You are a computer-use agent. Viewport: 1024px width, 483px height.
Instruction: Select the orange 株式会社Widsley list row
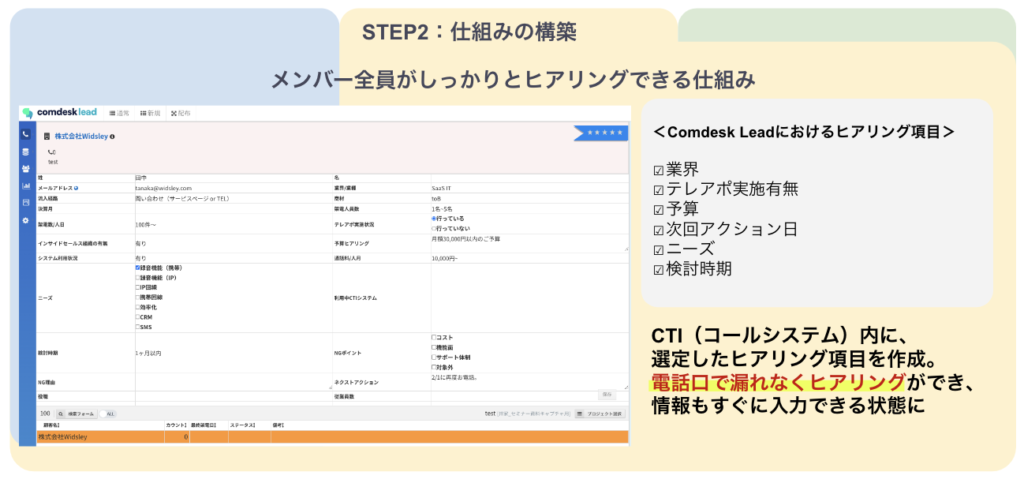[x=332, y=437]
